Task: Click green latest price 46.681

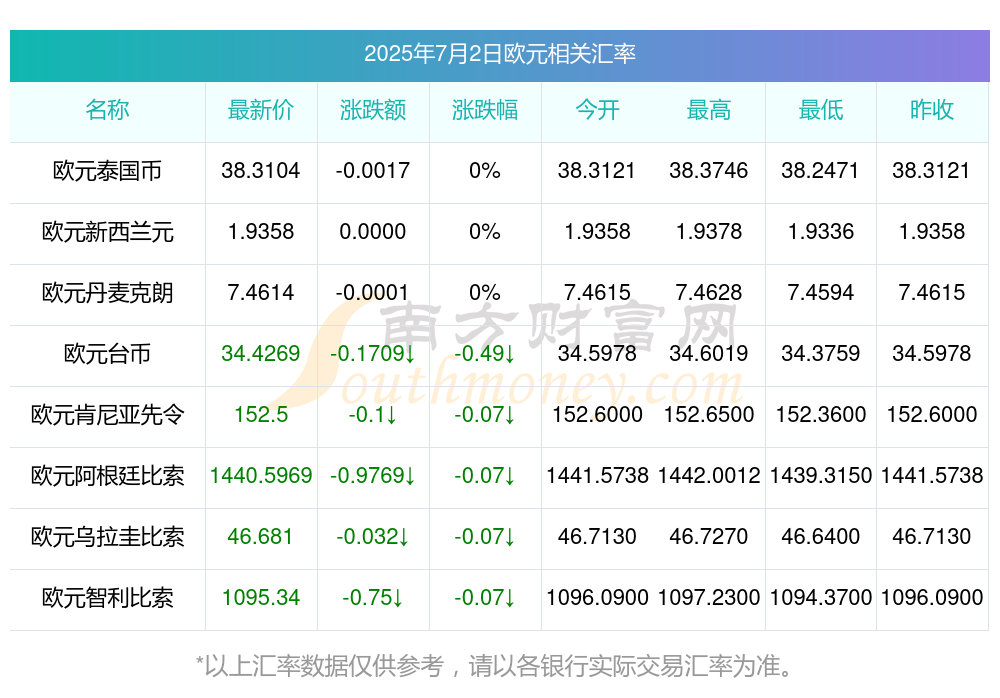Action: click(x=261, y=536)
